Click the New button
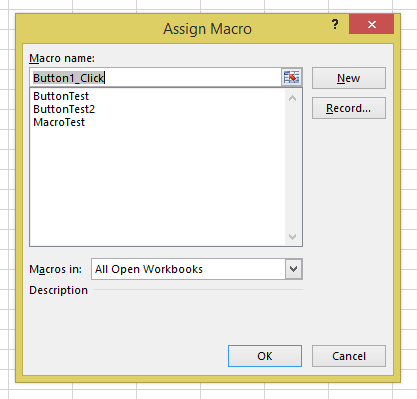This screenshot has width=417, height=399. (x=349, y=78)
